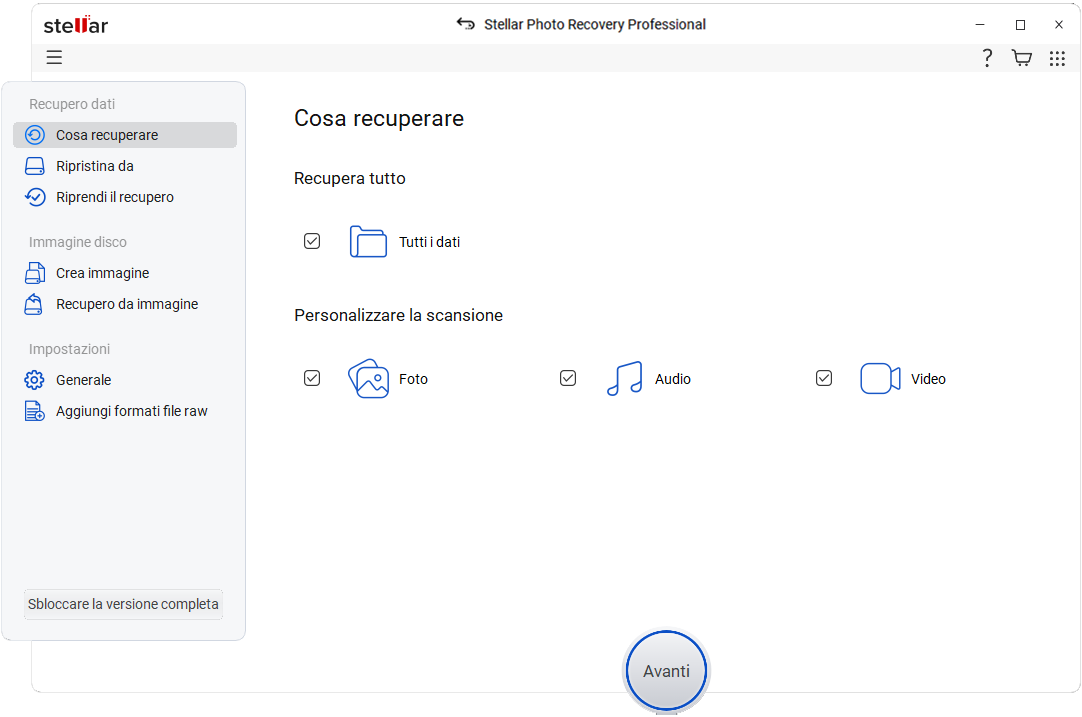
Task: Click the Crea immagine icon
Action: click(35, 273)
